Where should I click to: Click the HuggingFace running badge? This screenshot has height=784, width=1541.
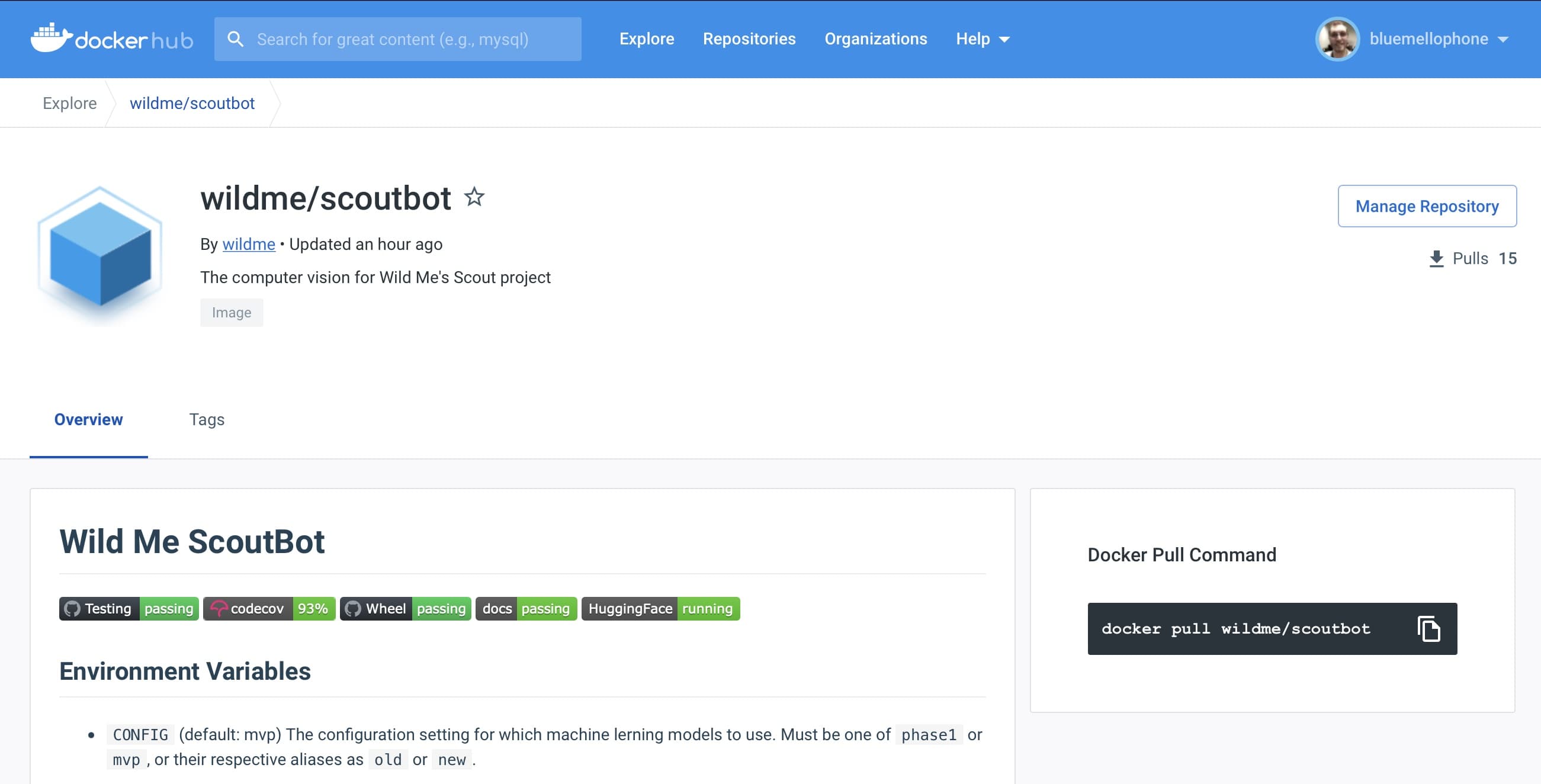(x=660, y=608)
